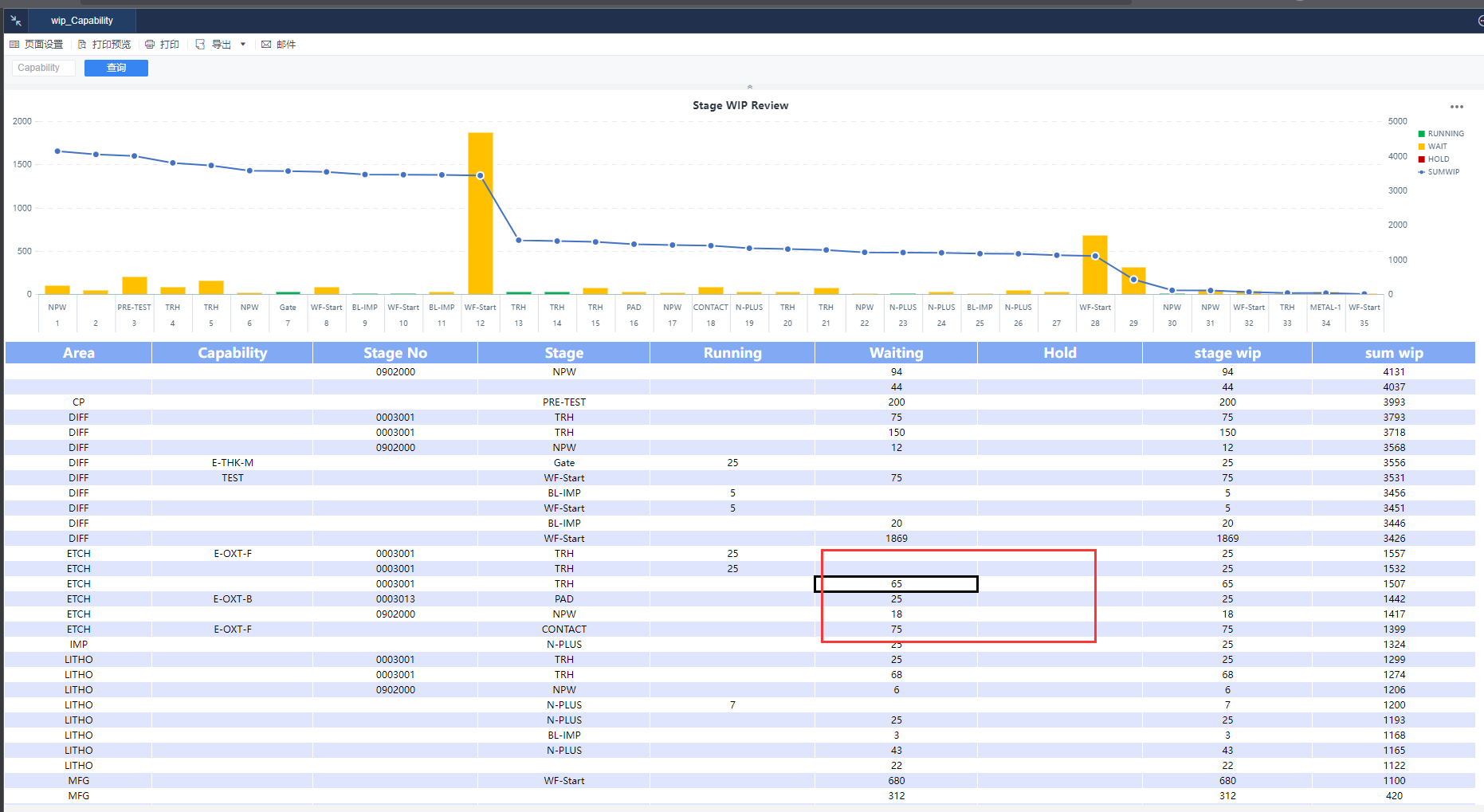The height and width of the screenshot is (812, 1484).
Task: Click the tall yellow WF-Start bar at stage 12
Action: tap(481, 214)
